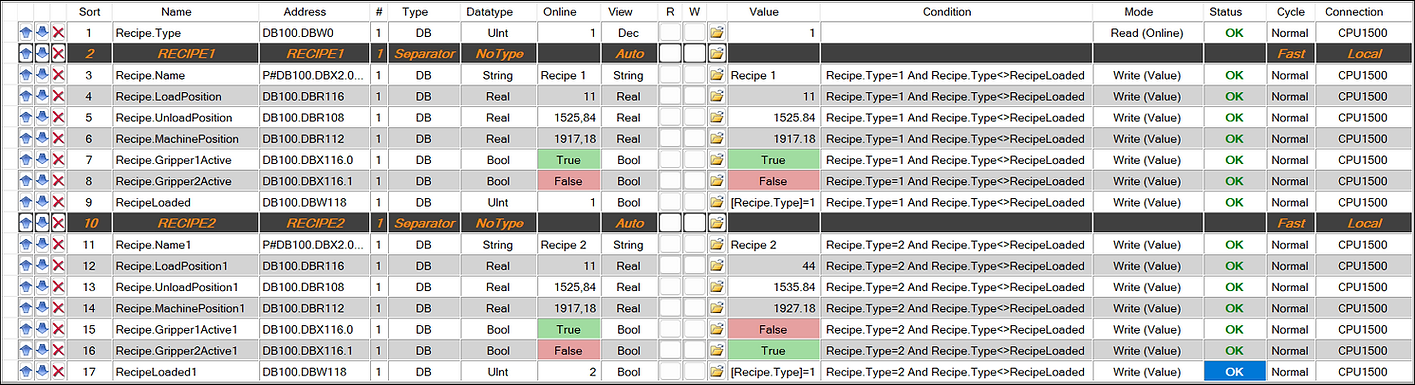Open View 'Dec' cell for Recipe.Type

(628, 33)
